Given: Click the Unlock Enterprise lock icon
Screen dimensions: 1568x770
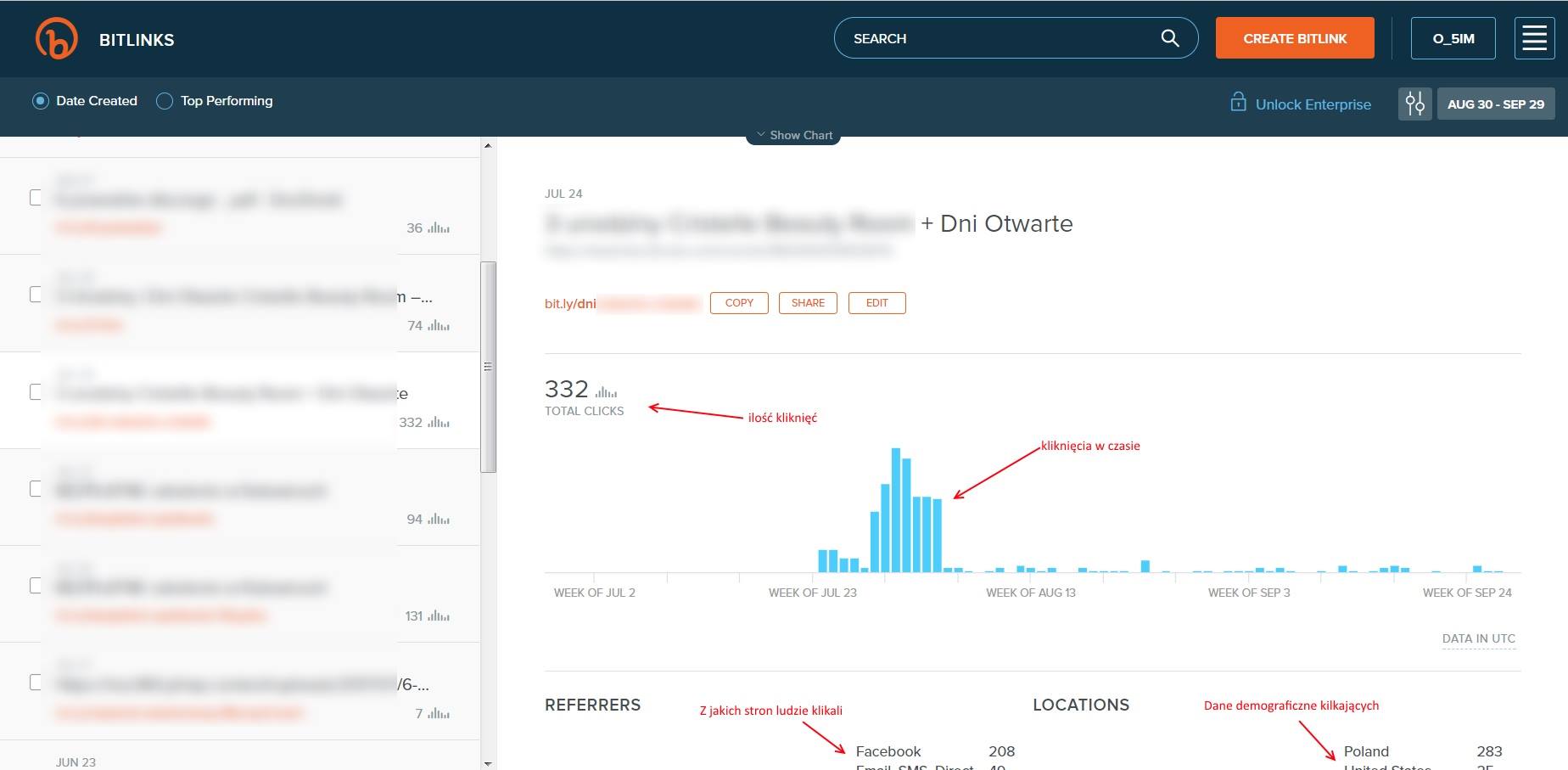Looking at the screenshot, I should tap(1238, 102).
